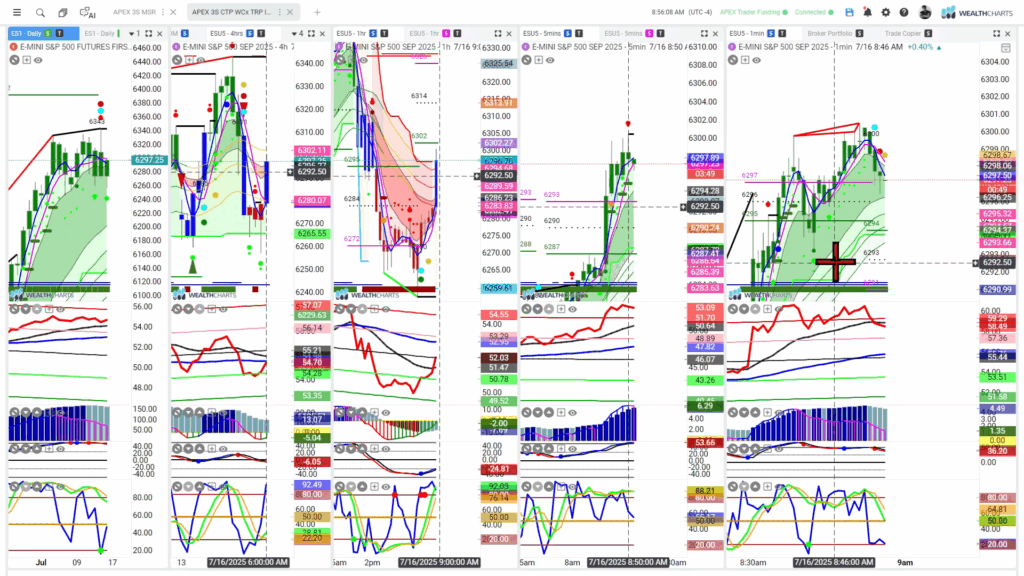Expand plus icon on ESU5 1min main chart

tap(744, 60)
